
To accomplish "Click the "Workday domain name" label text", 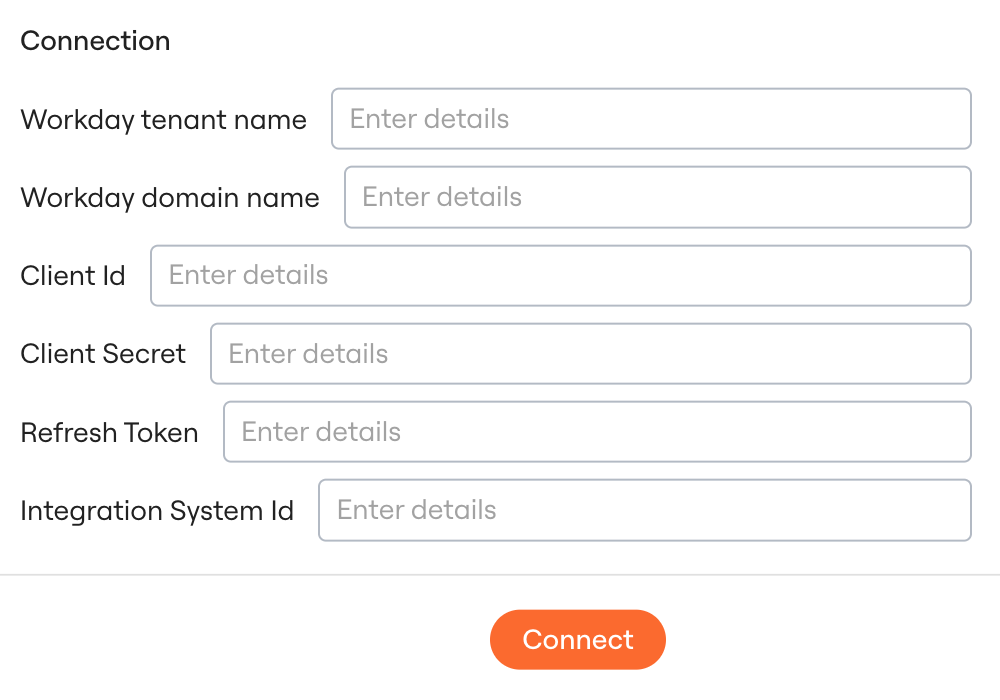I will [x=170, y=198].
